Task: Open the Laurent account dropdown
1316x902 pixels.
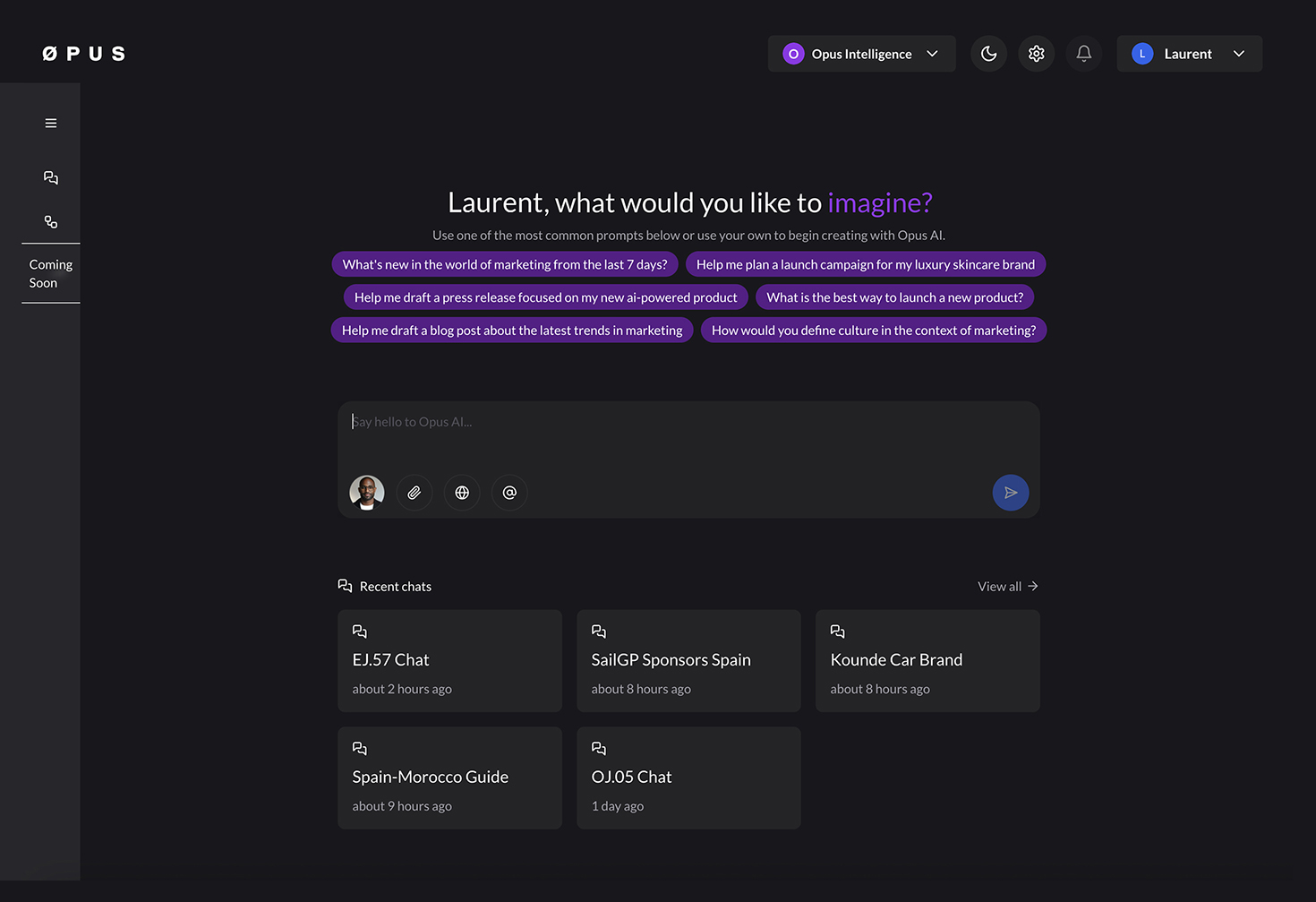Action: [x=1190, y=54]
